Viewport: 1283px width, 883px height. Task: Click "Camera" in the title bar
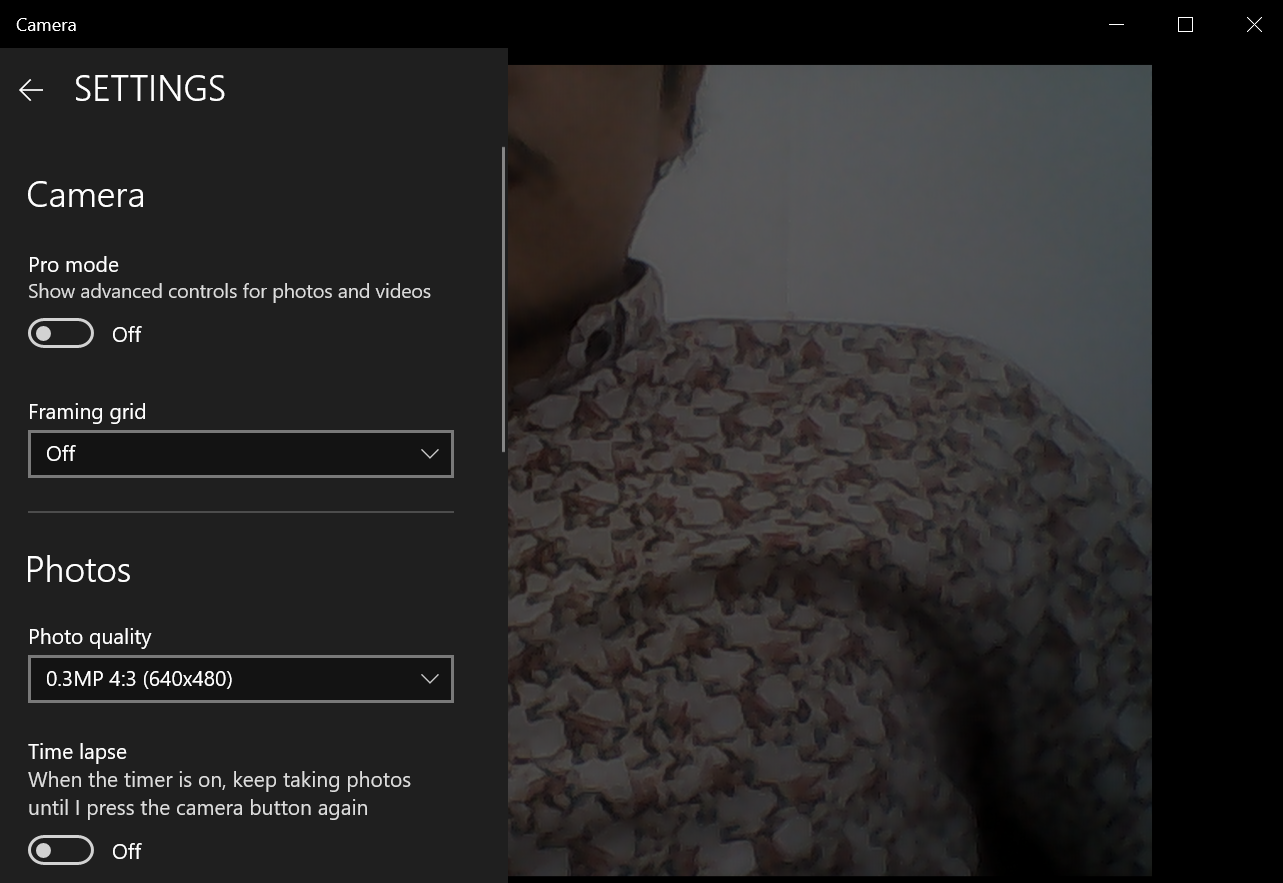tap(46, 24)
